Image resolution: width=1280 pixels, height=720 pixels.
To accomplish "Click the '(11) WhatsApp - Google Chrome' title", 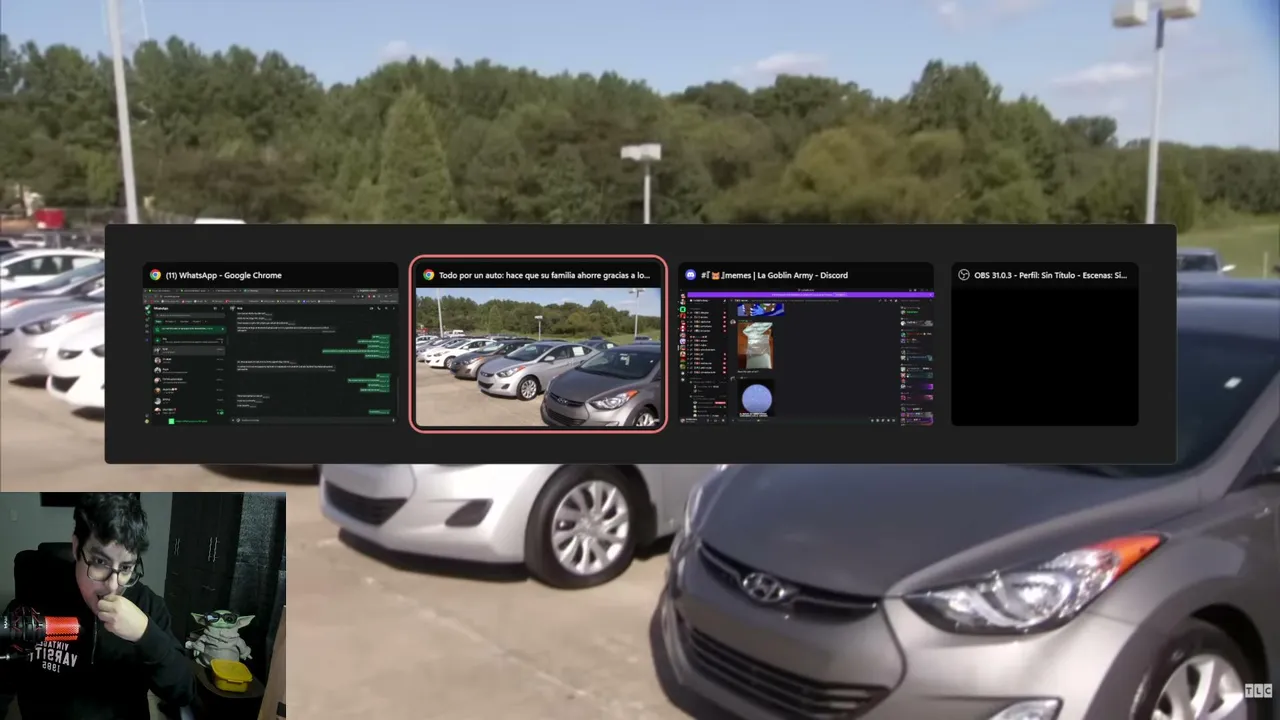I will click(224, 275).
